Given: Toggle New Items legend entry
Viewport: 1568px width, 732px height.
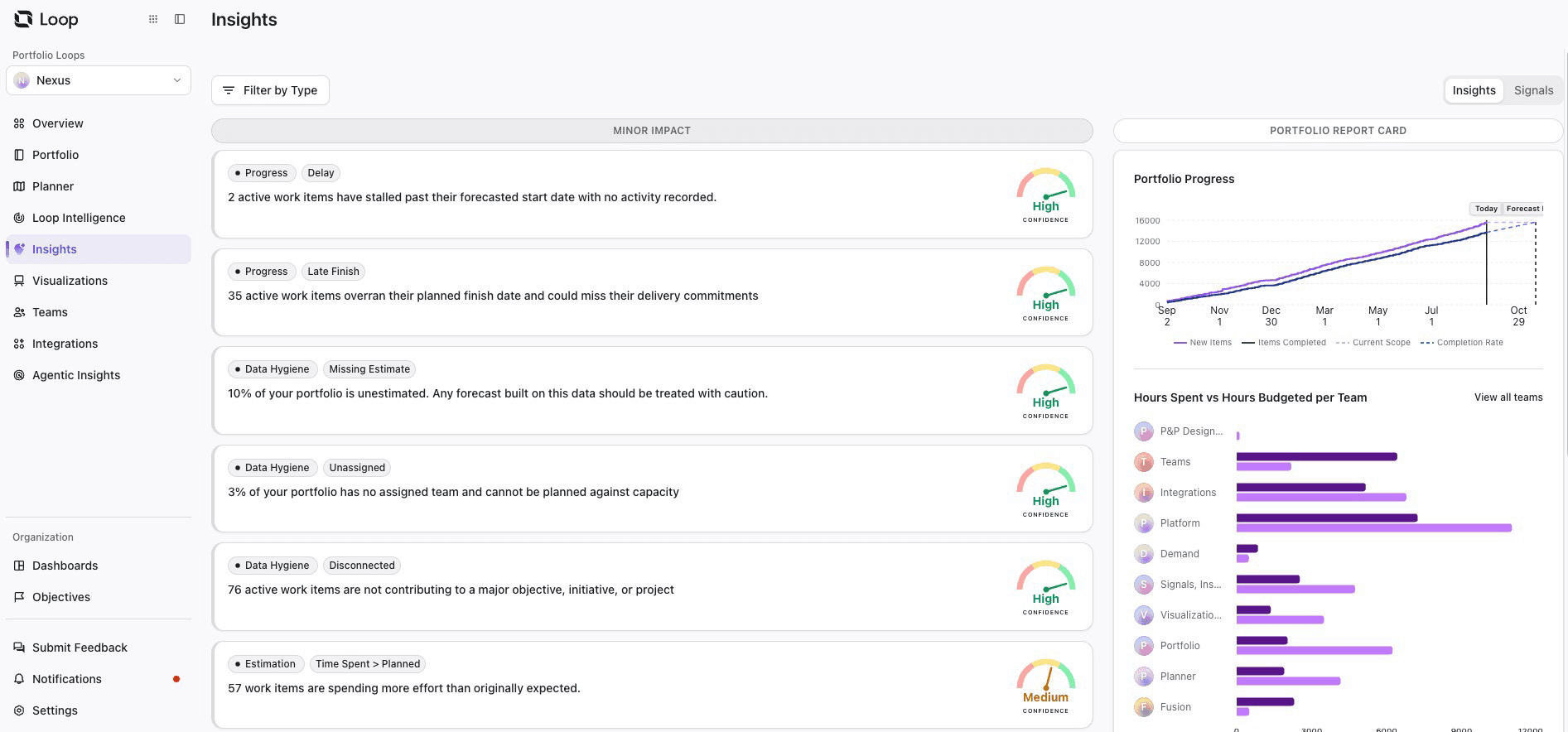Looking at the screenshot, I should [1203, 343].
